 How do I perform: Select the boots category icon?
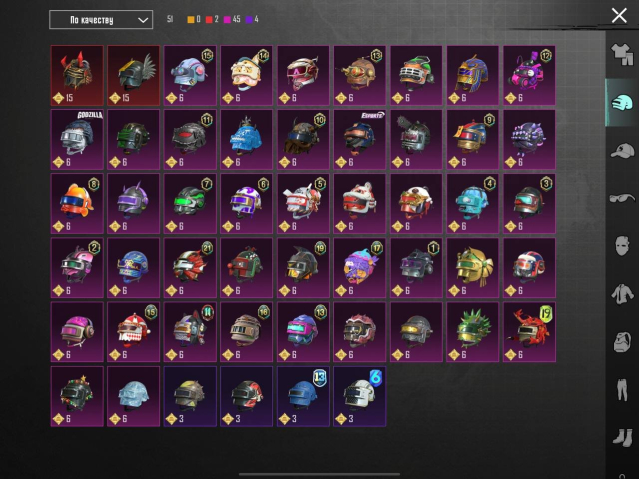coord(622,437)
